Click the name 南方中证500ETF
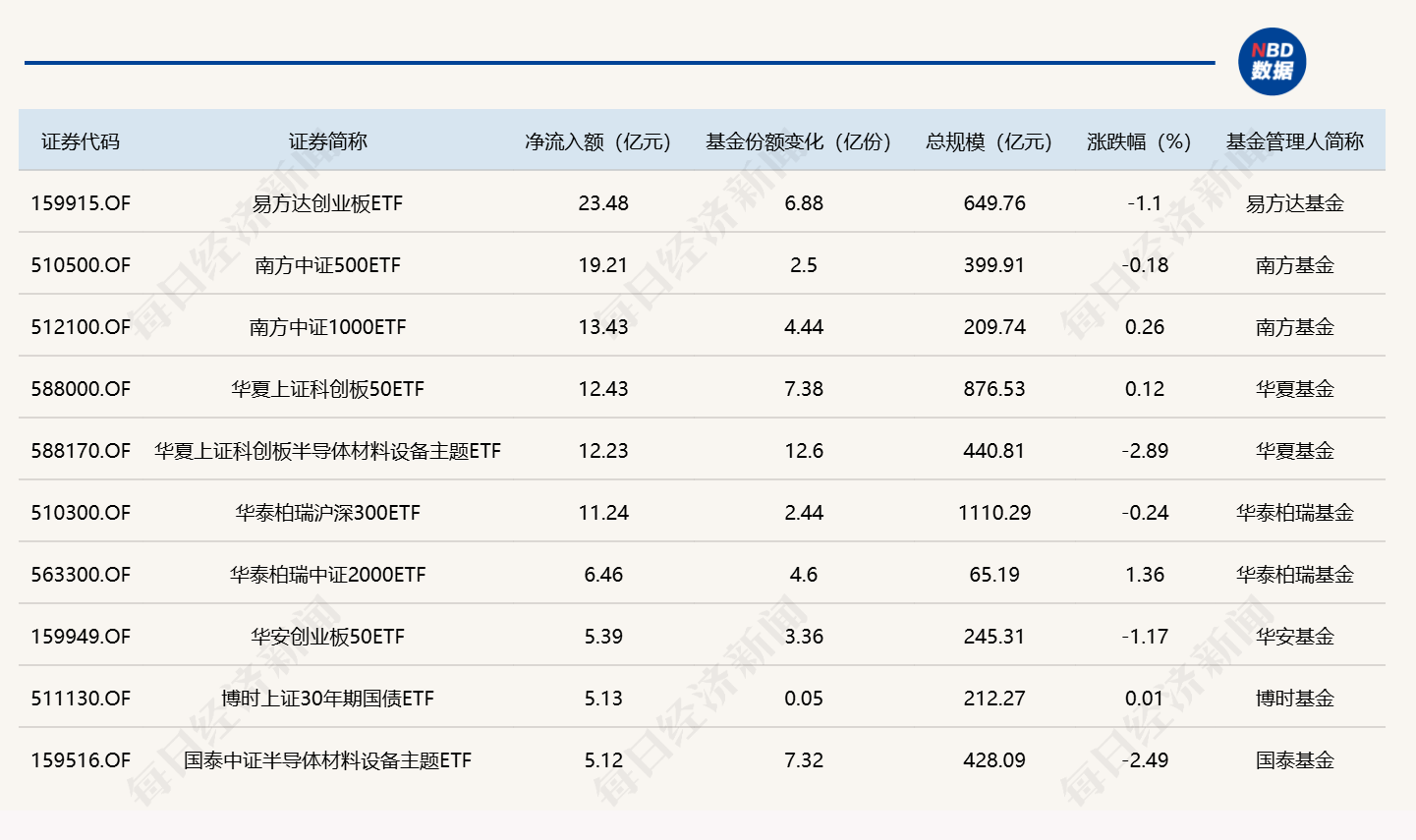Image resolution: width=1416 pixels, height=840 pixels. point(328,265)
